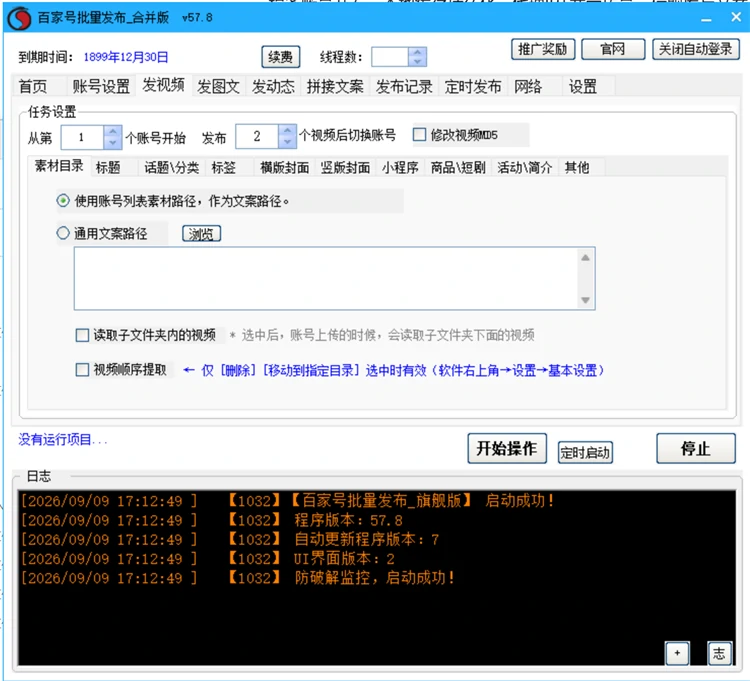The height and width of the screenshot is (681, 750).
Task: Click the 停止 button
Action: click(696, 448)
